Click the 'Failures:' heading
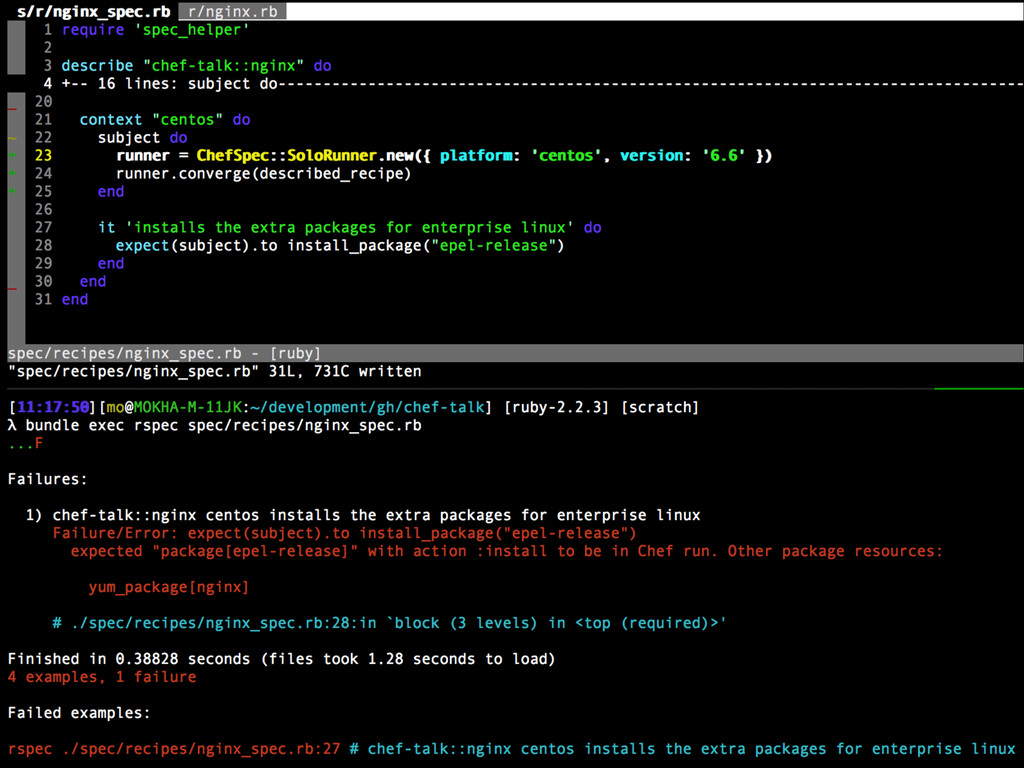Viewport: 1024px width, 768px height. pos(47,479)
